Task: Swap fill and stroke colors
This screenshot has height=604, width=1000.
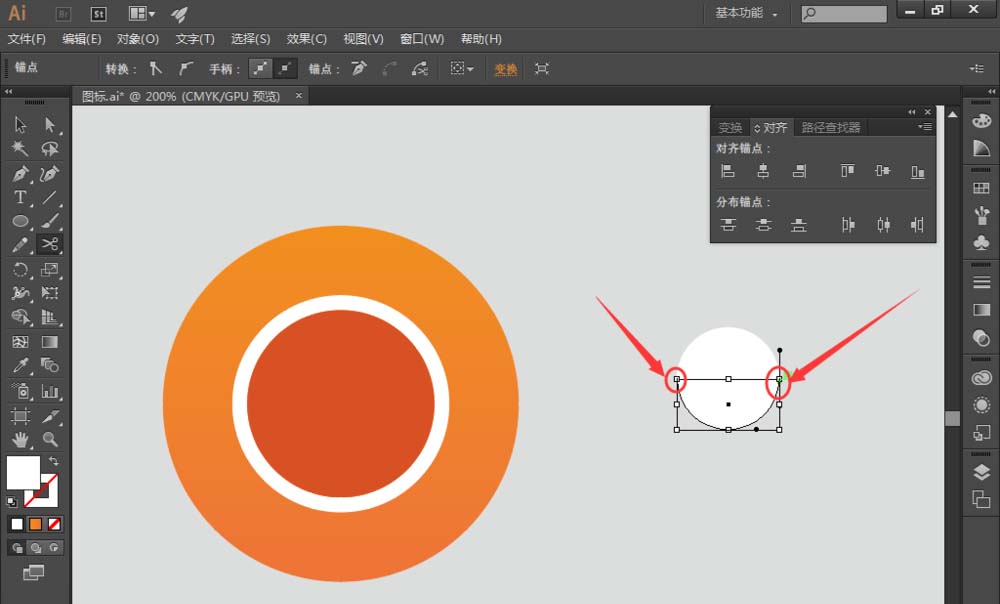Action: 54,460
